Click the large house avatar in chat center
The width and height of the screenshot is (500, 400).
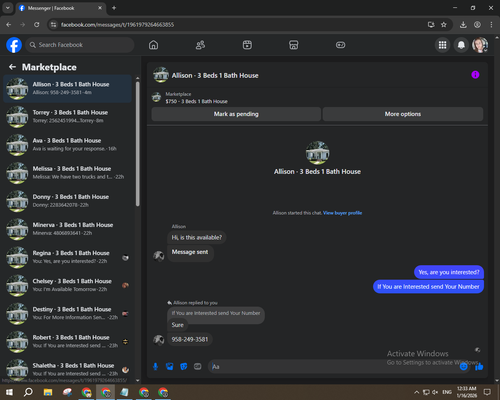(x=317, y=153)
